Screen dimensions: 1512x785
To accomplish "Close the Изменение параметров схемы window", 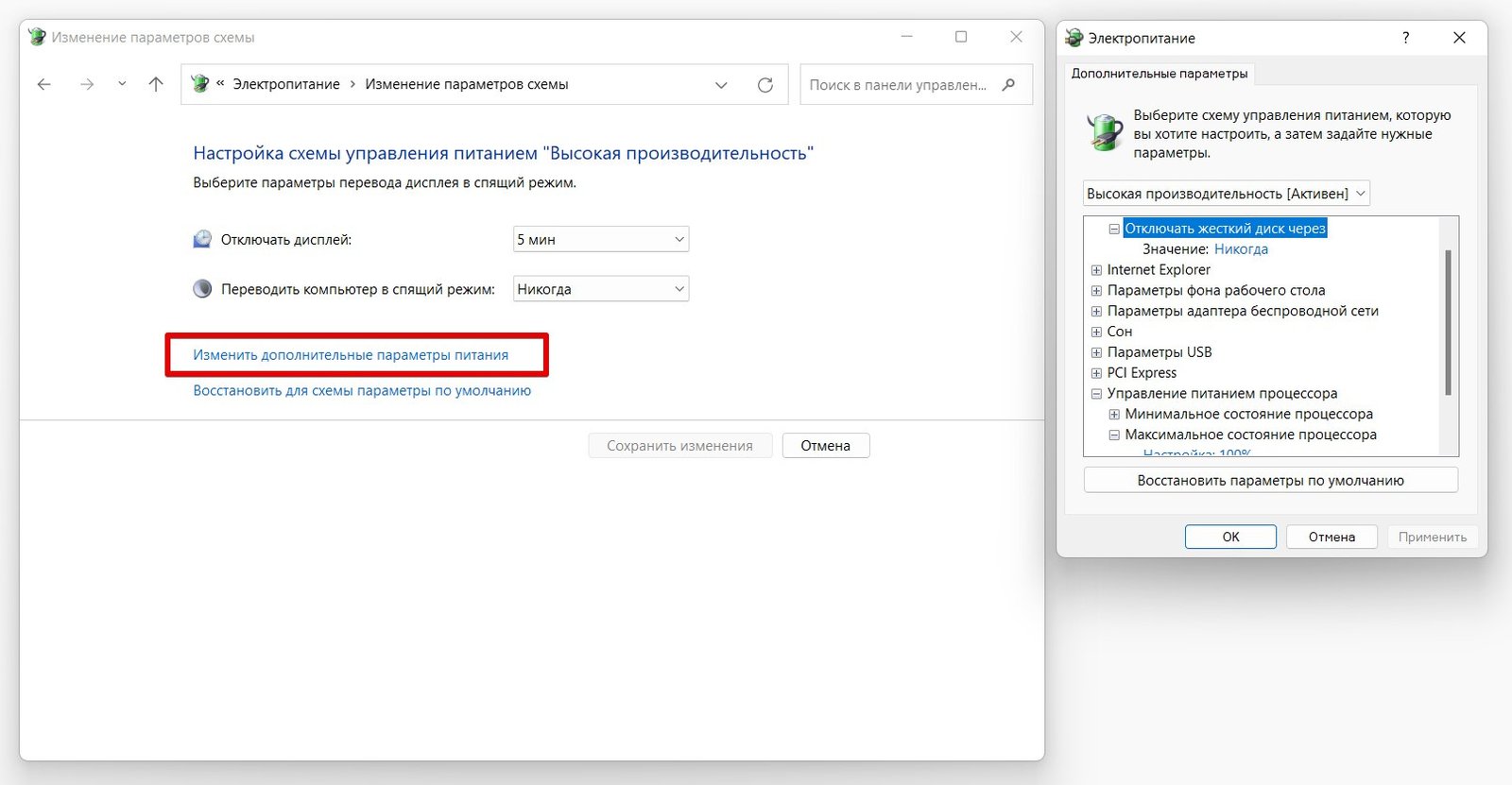I will pos(1016,37).
